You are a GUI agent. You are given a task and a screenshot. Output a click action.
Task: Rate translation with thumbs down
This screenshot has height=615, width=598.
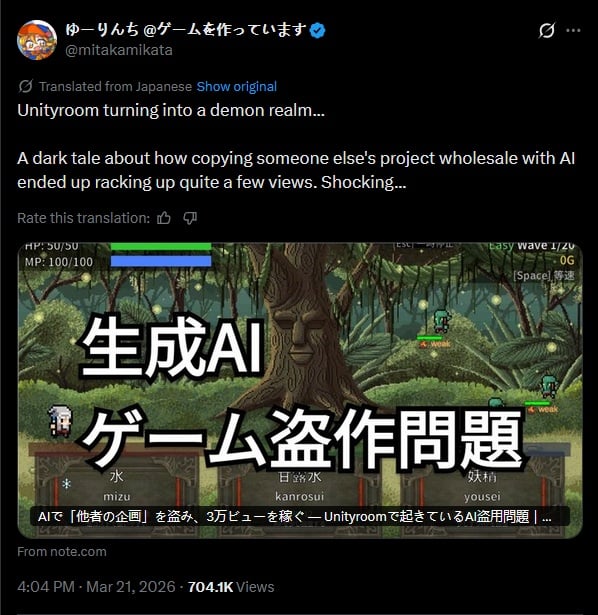coord(190,218)
